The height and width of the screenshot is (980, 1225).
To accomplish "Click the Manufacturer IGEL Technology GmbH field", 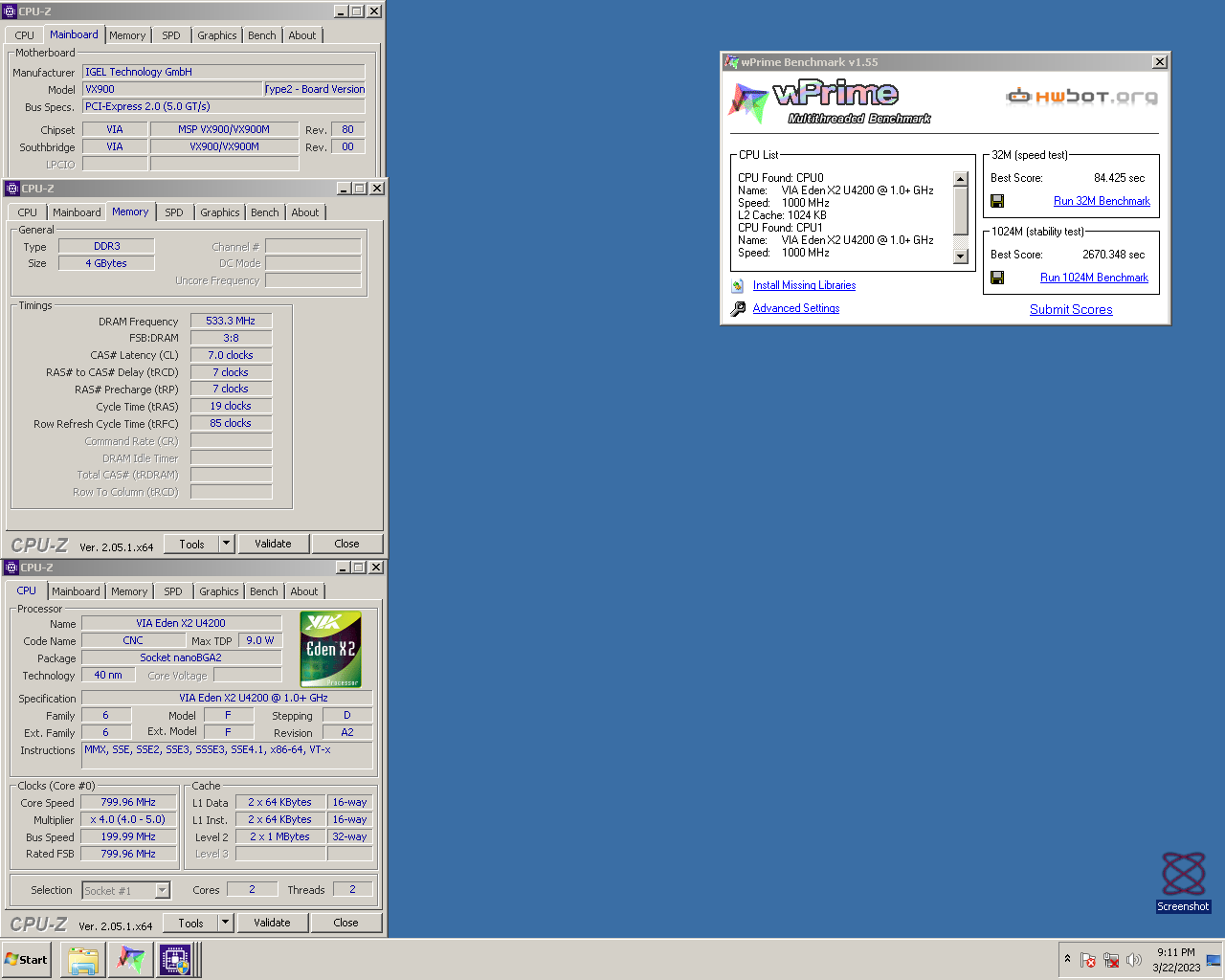I will pyautogui.click(x=223, y=72).
